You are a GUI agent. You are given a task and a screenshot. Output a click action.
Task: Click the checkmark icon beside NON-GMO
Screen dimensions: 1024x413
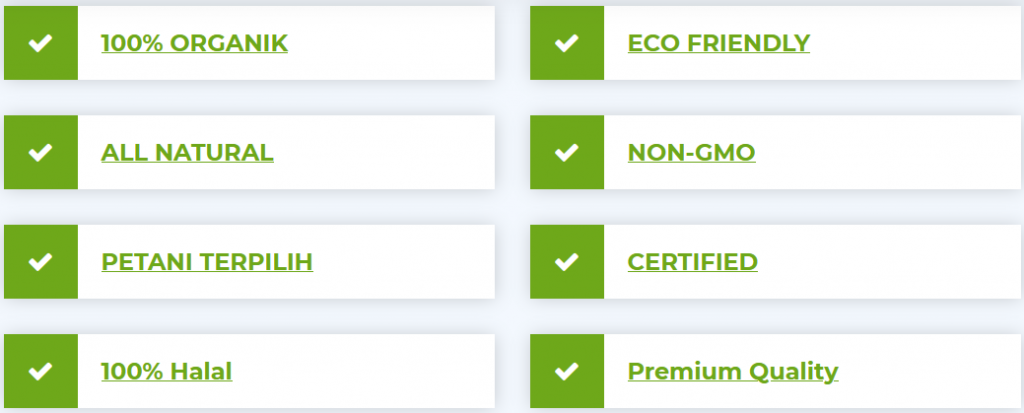click(x=567, y=153)
